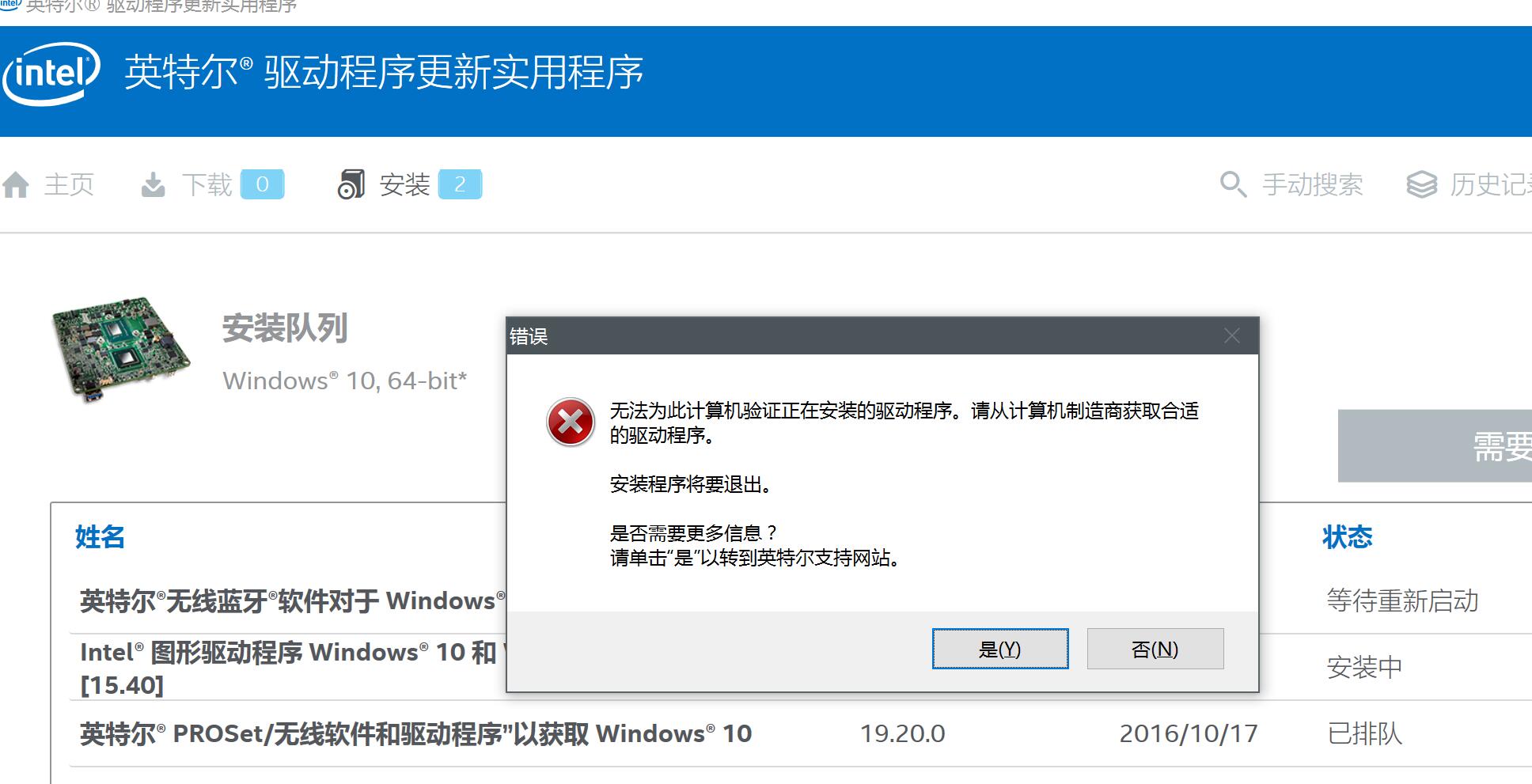Click the motherboard thumbnail image
The height and width of the screenshot is (784, 1532).
tap(120, 350)
